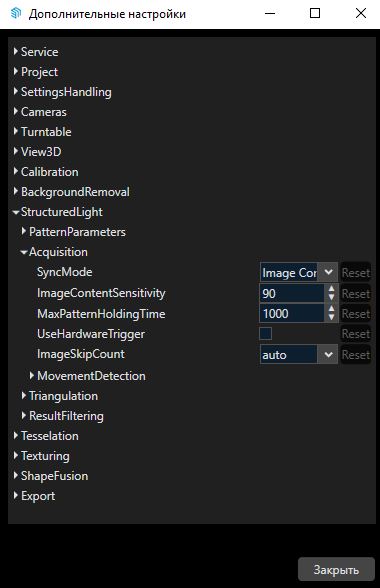Expand the Cameras tree section

15,111
